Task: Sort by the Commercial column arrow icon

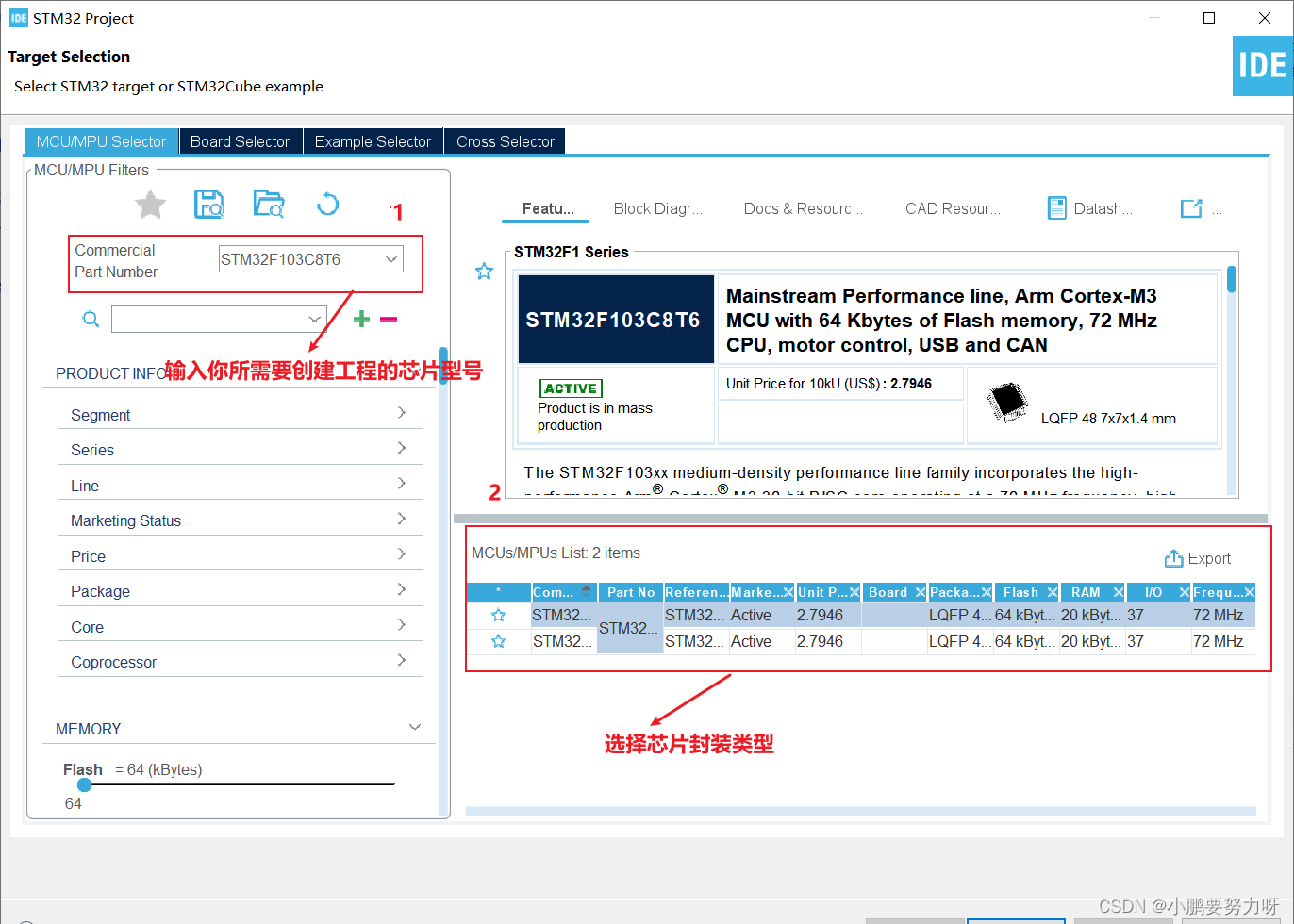Action: tap(587, 592)
